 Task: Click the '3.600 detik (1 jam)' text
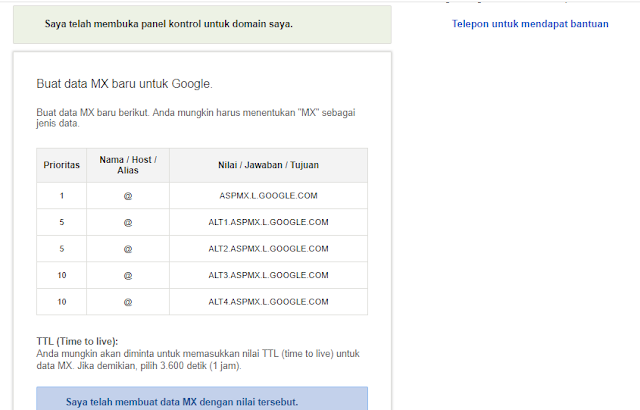click(200, 366)
